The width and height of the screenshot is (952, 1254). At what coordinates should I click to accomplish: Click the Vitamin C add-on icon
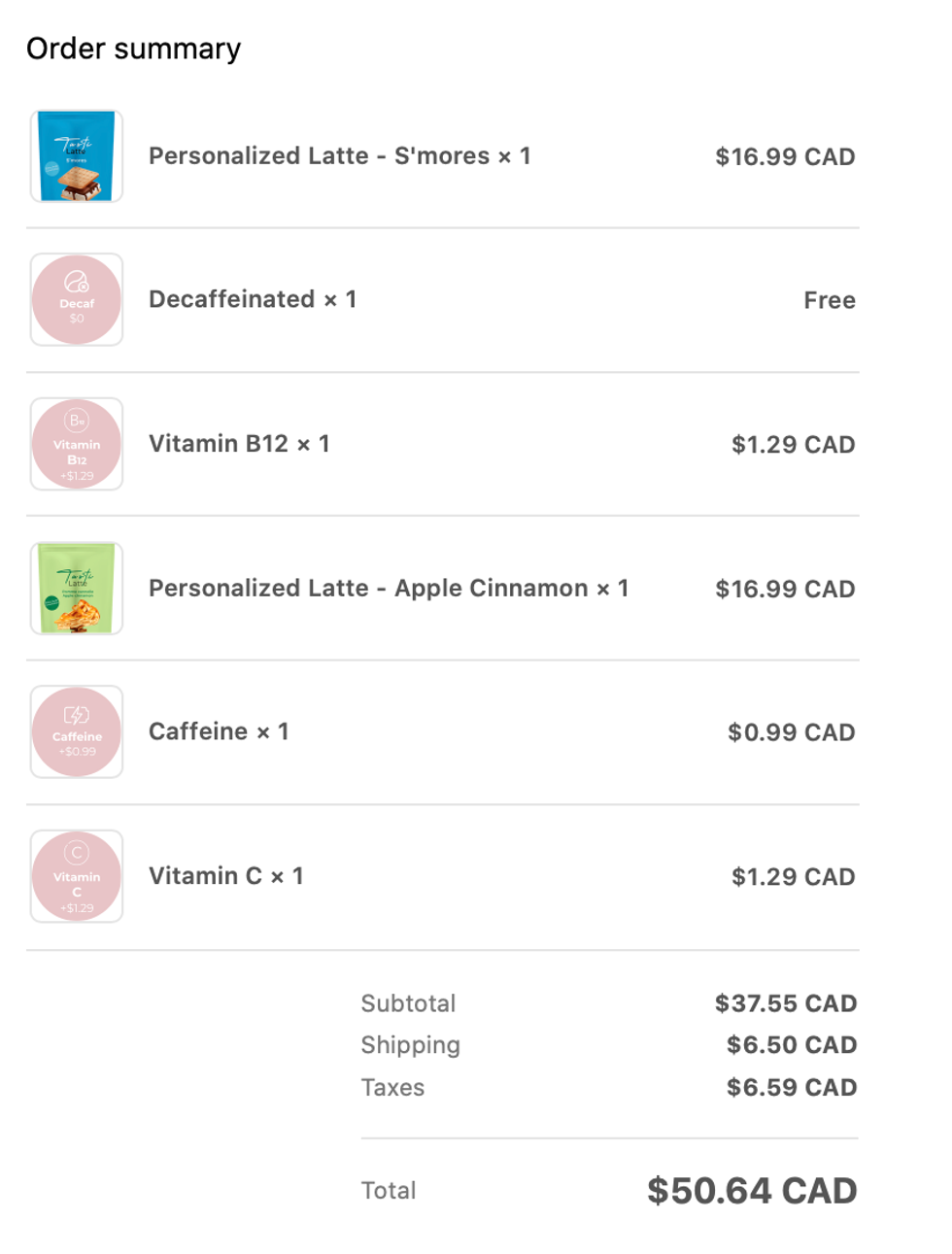coord(77,876)
